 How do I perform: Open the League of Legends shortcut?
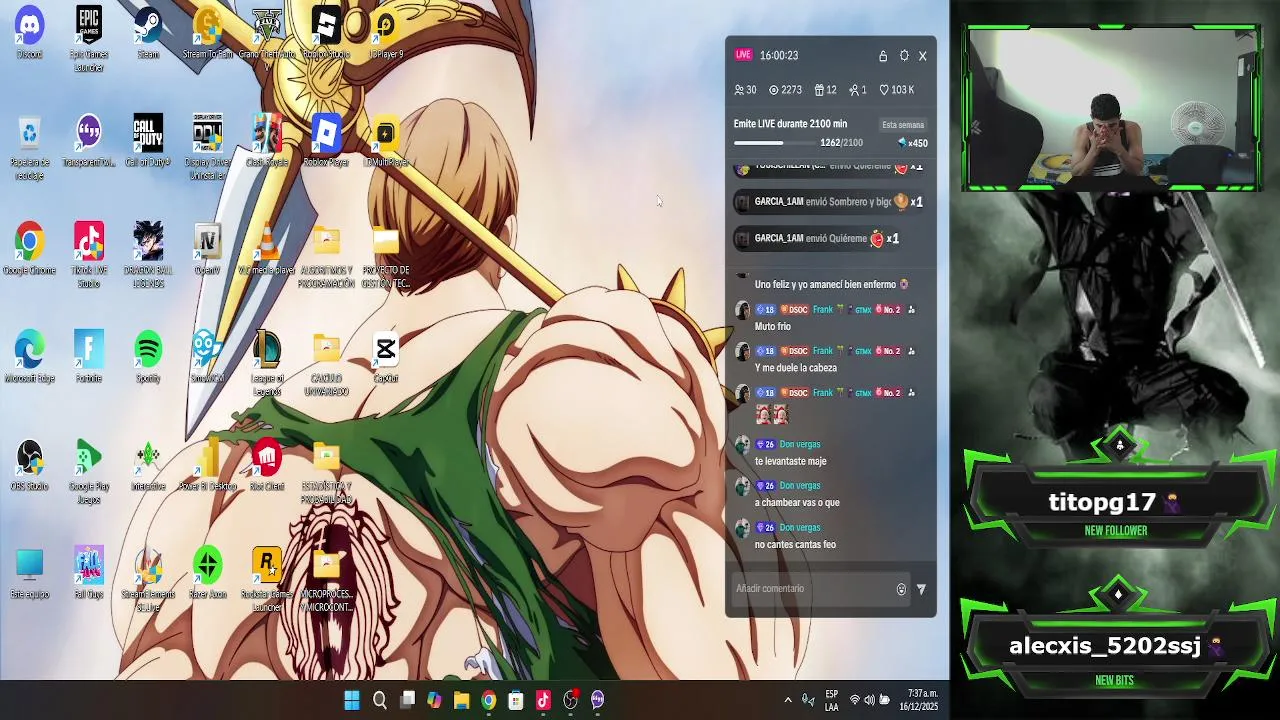tap(266, 364)
